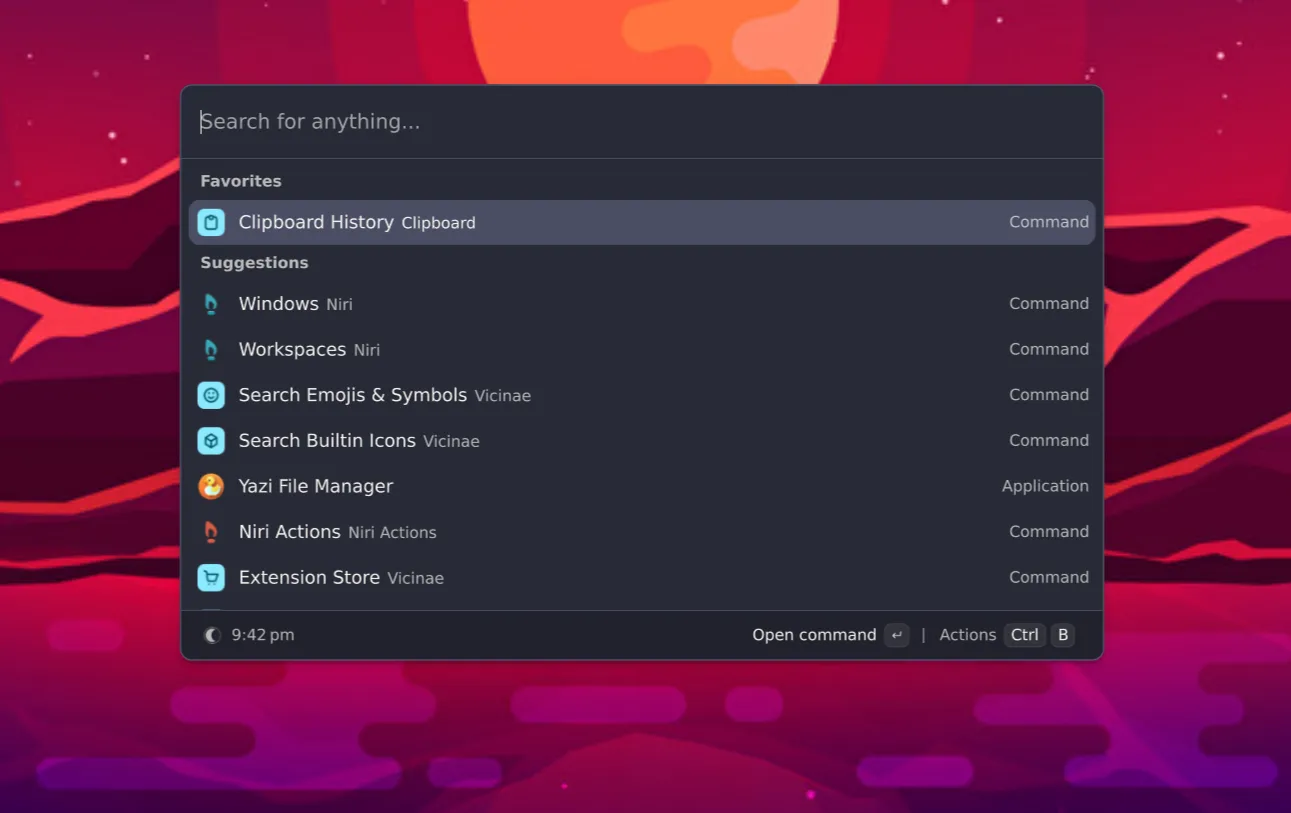Click 'Command' label on the Windows row

(1049, 303)
